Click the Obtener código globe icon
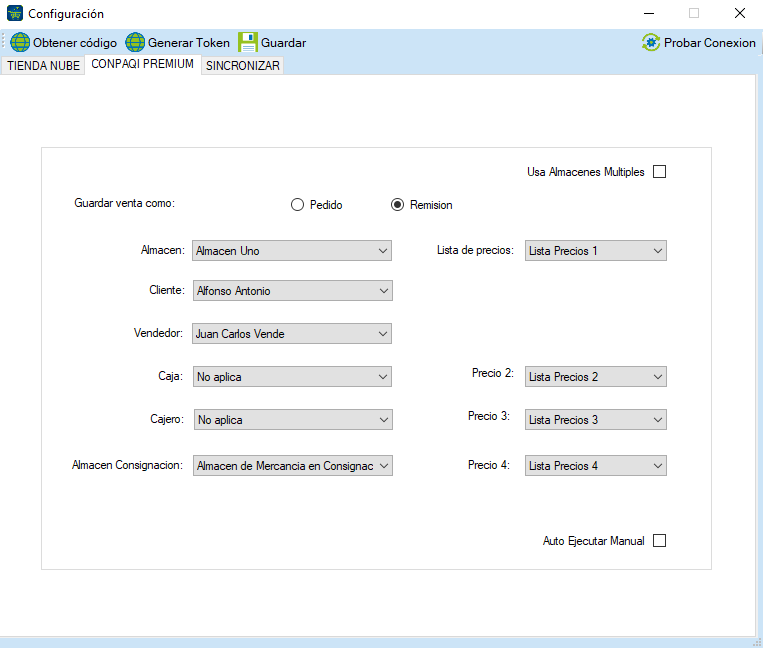763x648 pixels. click(x=20, y=42)
